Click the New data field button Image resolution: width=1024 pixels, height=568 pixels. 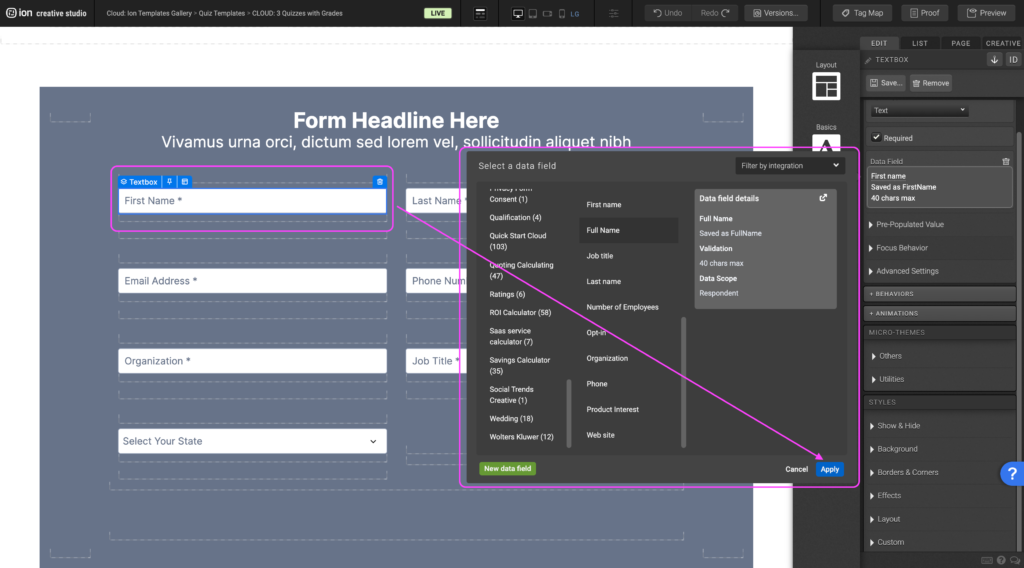pyautogui.click(x=507, y=469)
